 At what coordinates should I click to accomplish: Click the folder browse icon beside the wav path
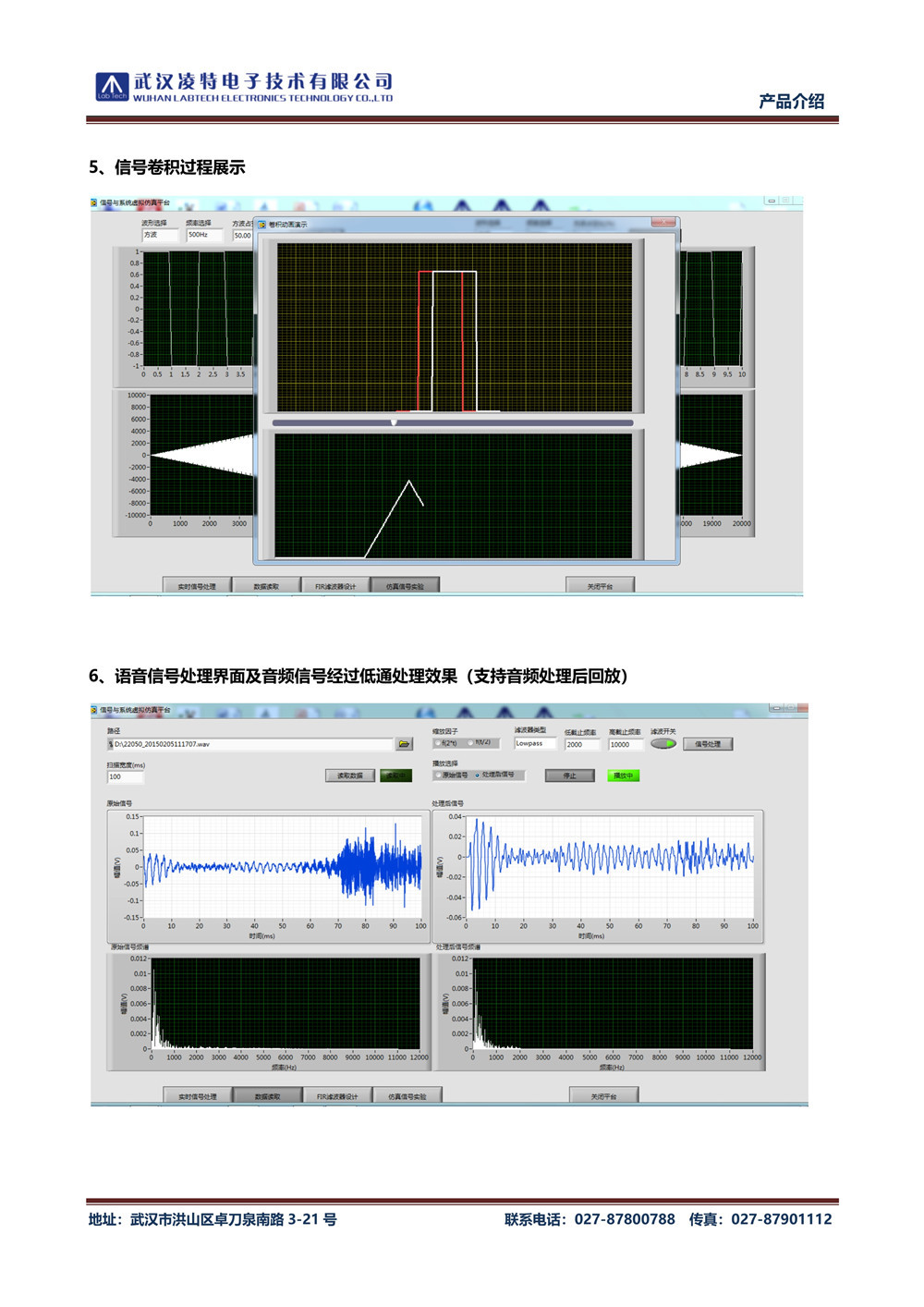coord(404,744)
